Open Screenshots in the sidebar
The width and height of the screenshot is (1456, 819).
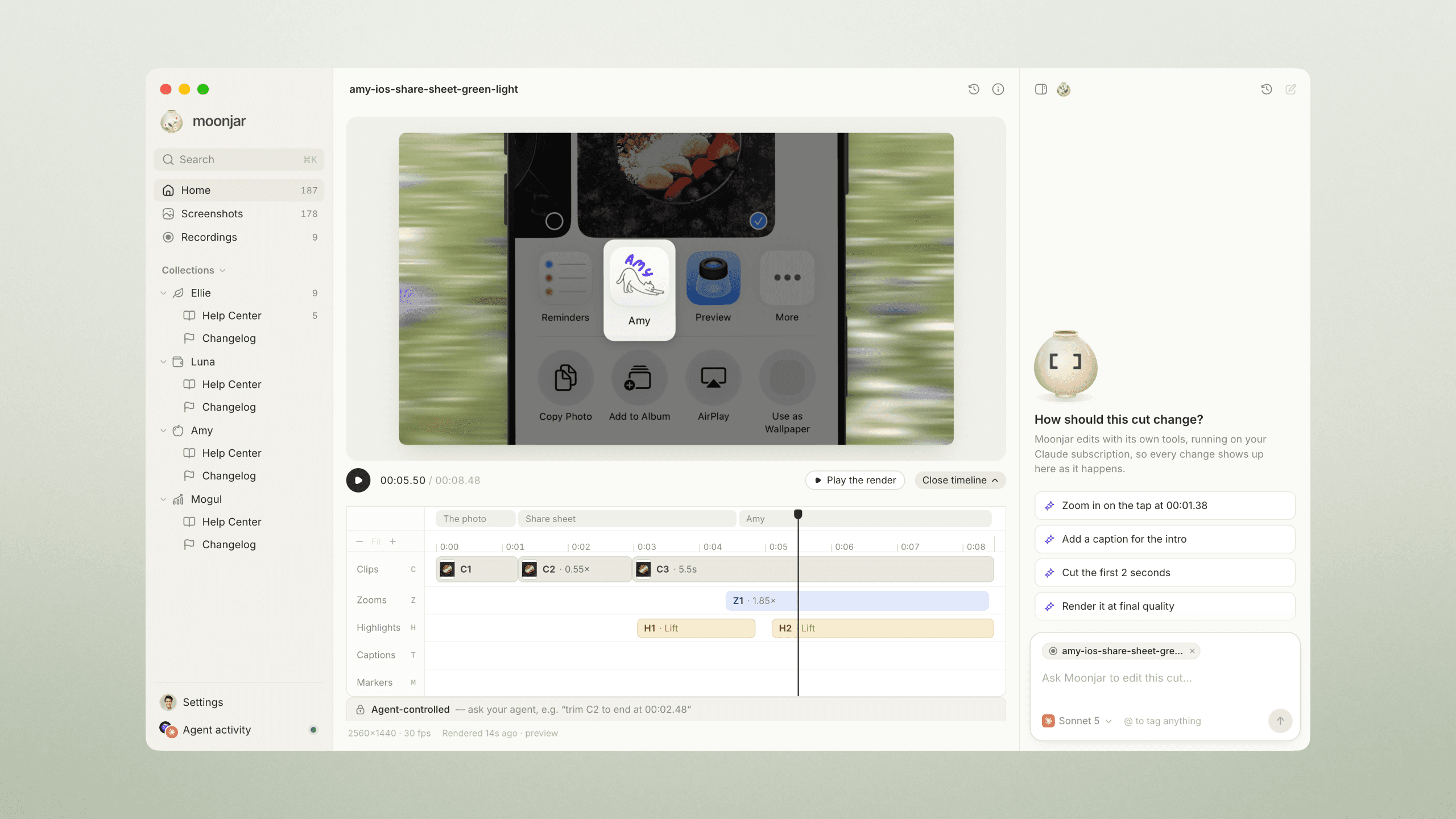tap(239, 214)
